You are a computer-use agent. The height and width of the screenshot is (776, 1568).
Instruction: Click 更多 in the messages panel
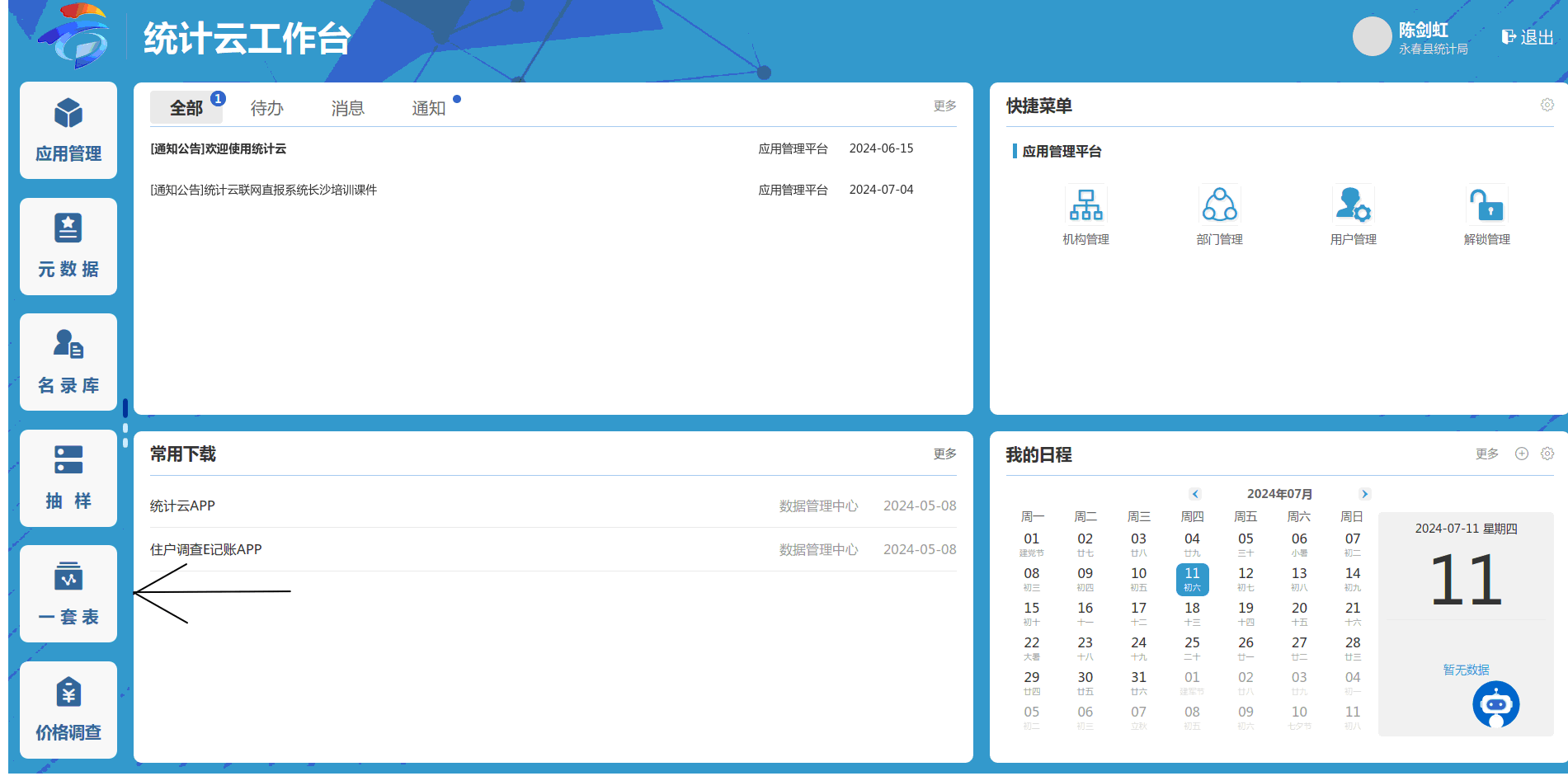coord(945,106)
